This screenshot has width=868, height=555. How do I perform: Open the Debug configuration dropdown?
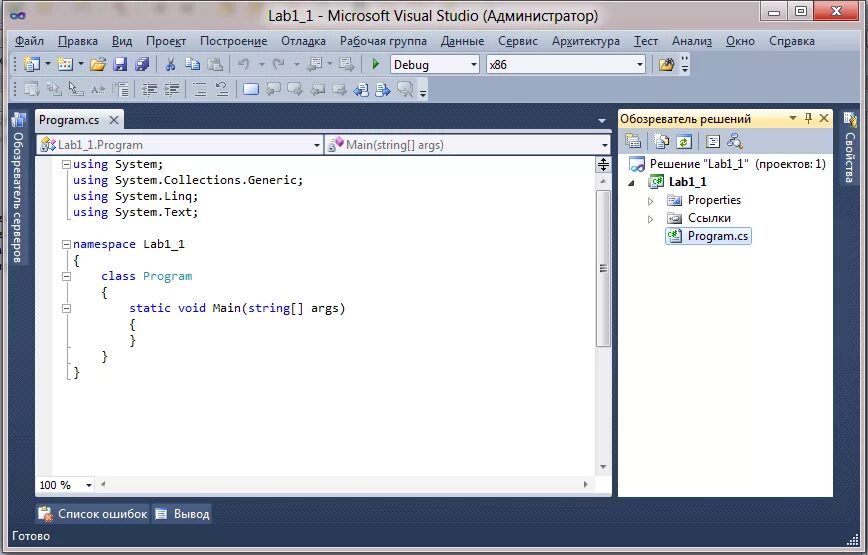[x=435, y=65]
